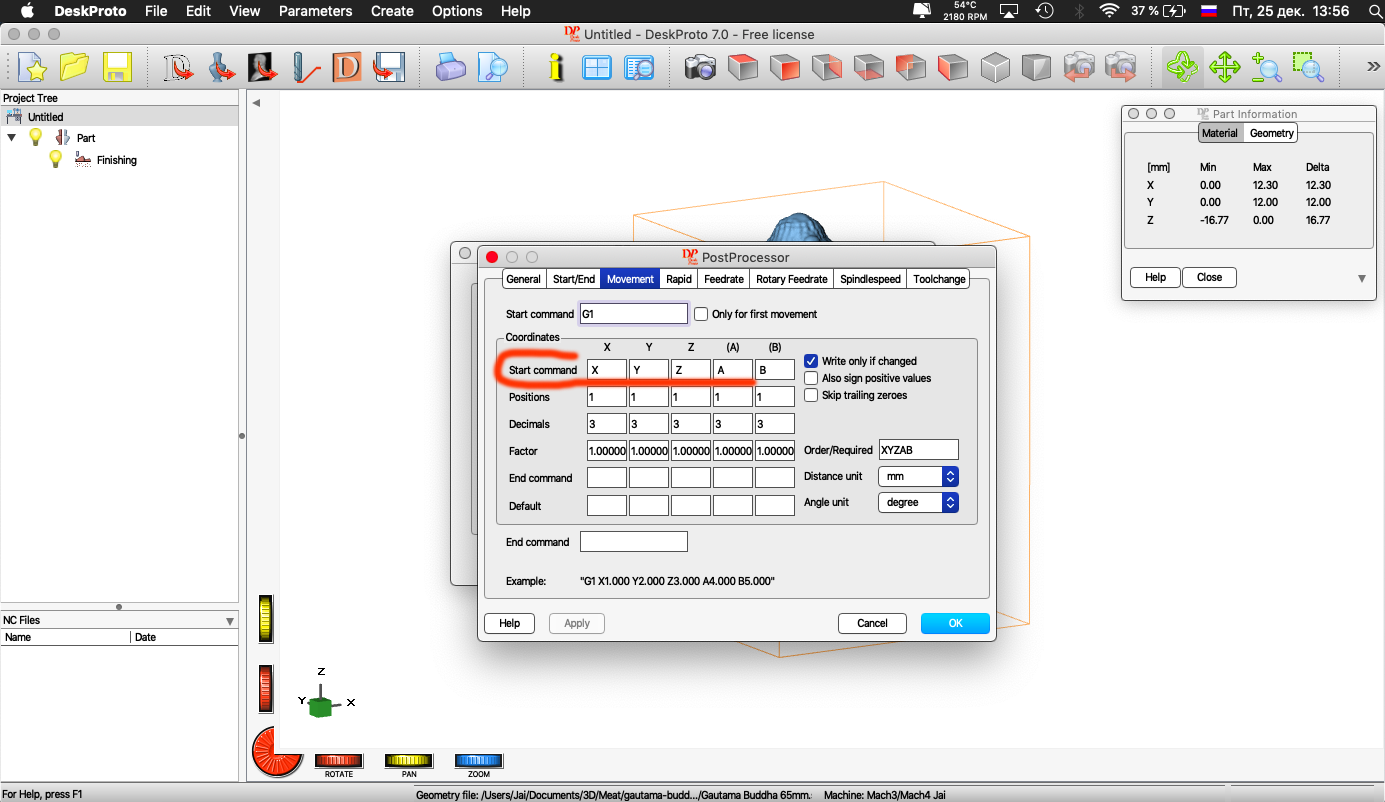This screenshot has height=802, width=1385.
Task: Enable 'Skip trailing zeroes' checkbox
Action: pyautogui.click(x=811, y=395)
